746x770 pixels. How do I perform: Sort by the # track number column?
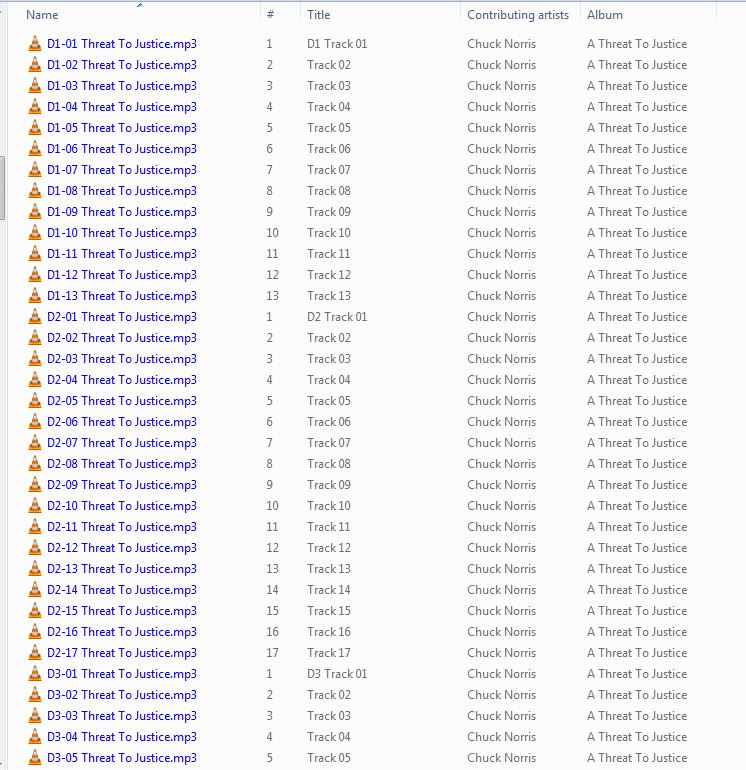tap(270, 15)
